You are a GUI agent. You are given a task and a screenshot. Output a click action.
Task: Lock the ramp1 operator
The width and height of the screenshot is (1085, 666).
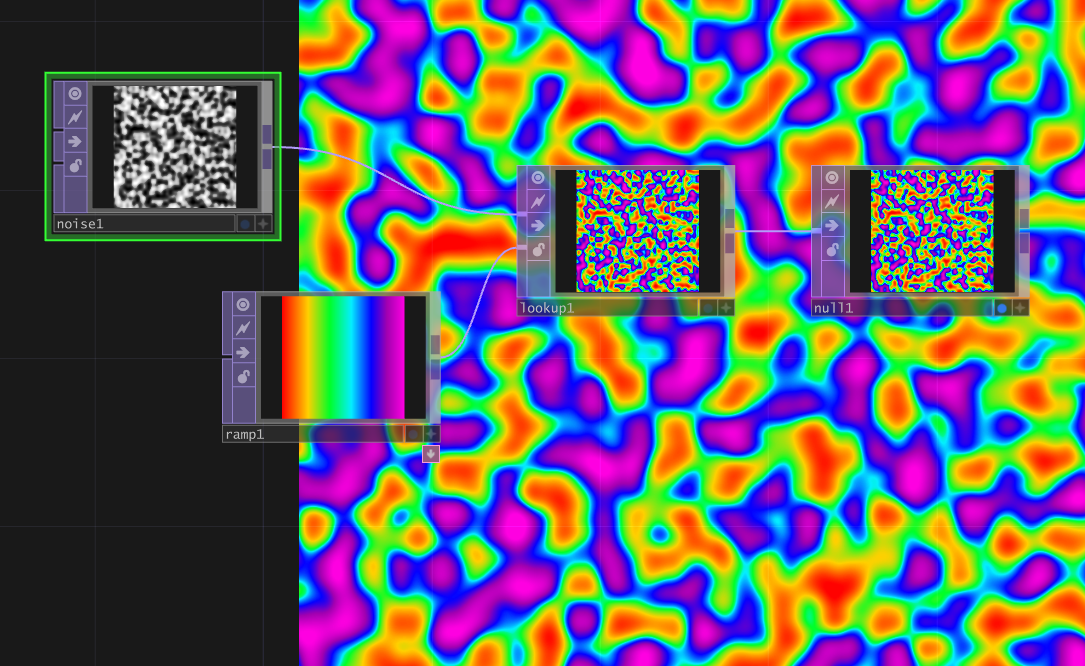(243, 377)
